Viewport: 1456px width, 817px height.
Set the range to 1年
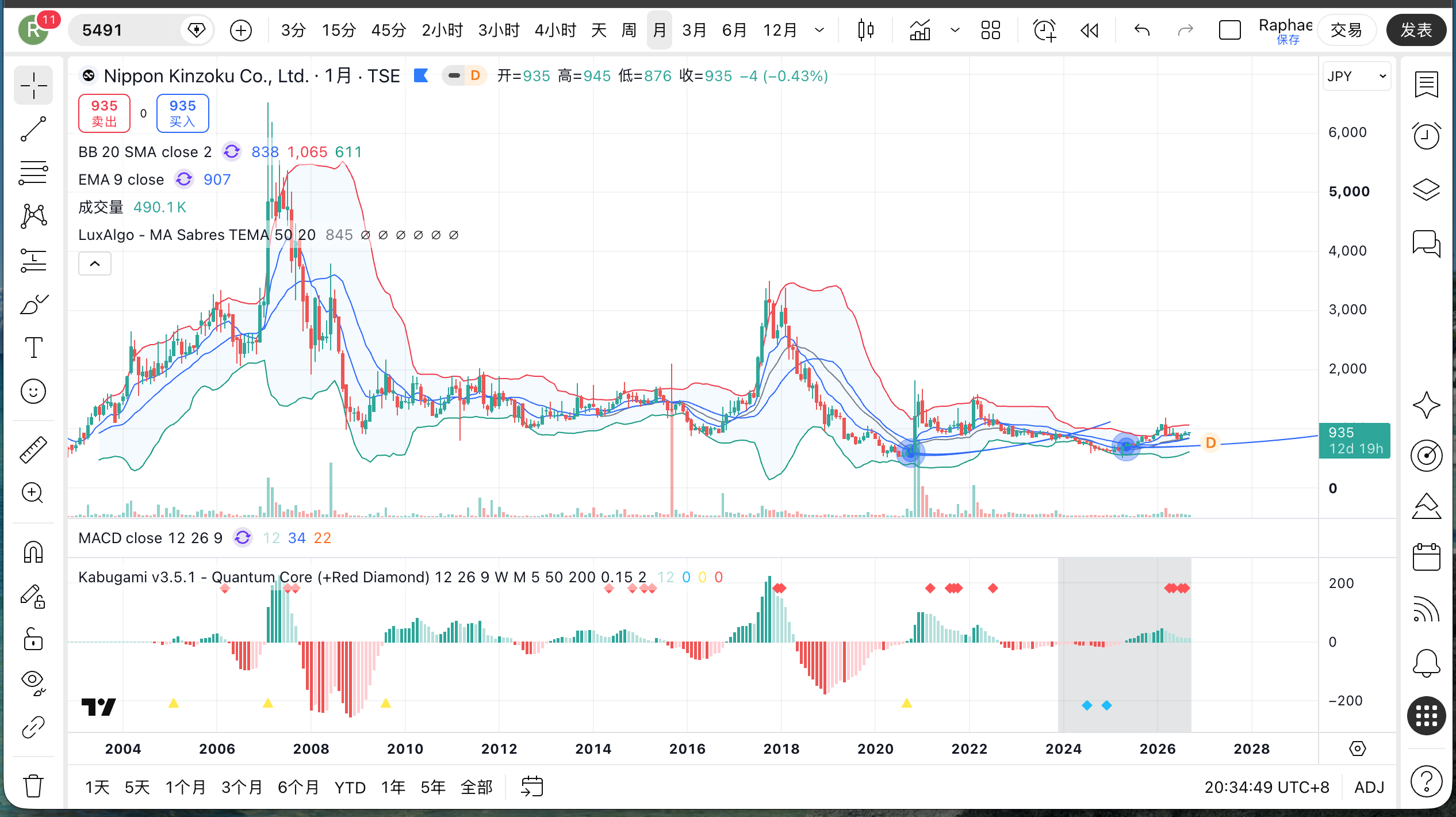tap(393, 787)
